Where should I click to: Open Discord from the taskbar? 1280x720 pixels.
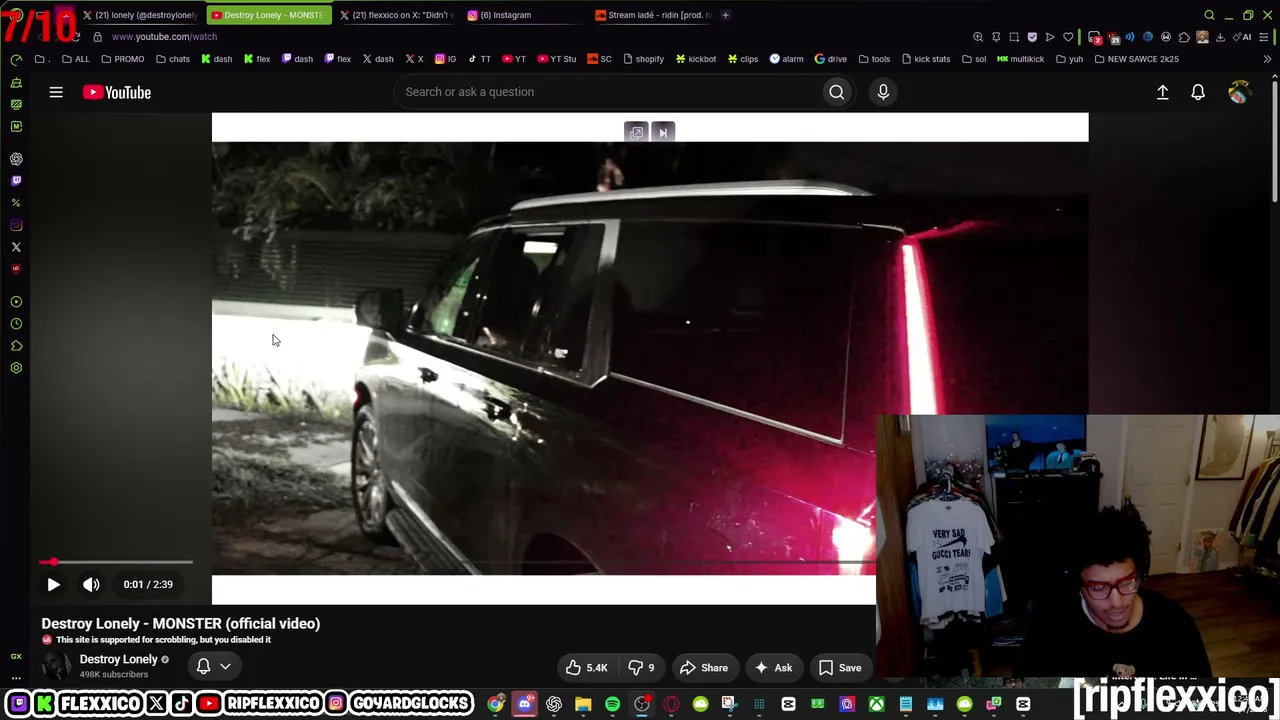coord(525,704)
